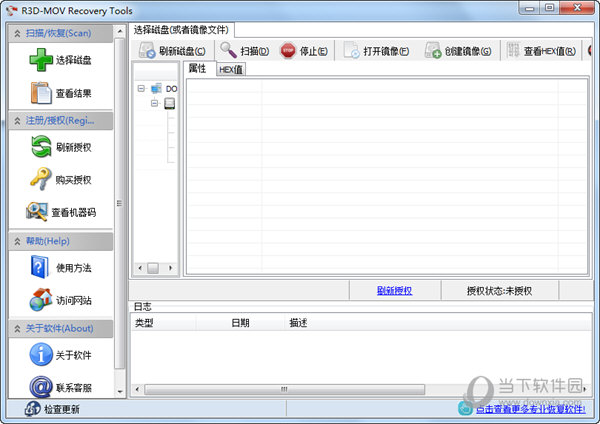
Task: Open 使用方法 (How to Use) help icon
Action: coord(40,267)
